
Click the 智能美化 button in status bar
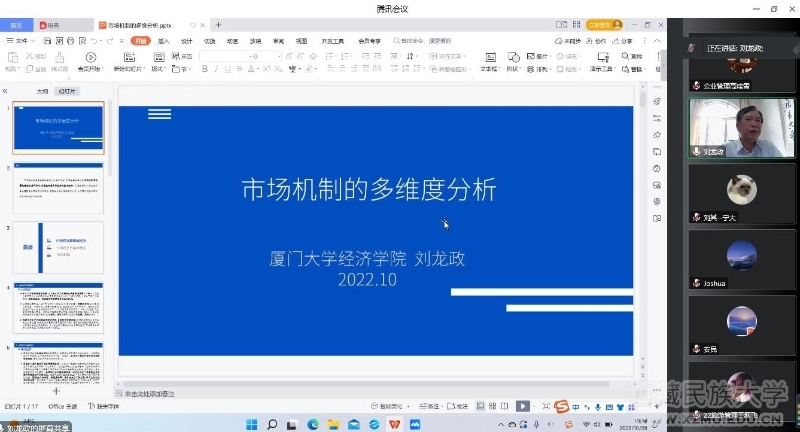pyautogui.click(x=390, y=406)
